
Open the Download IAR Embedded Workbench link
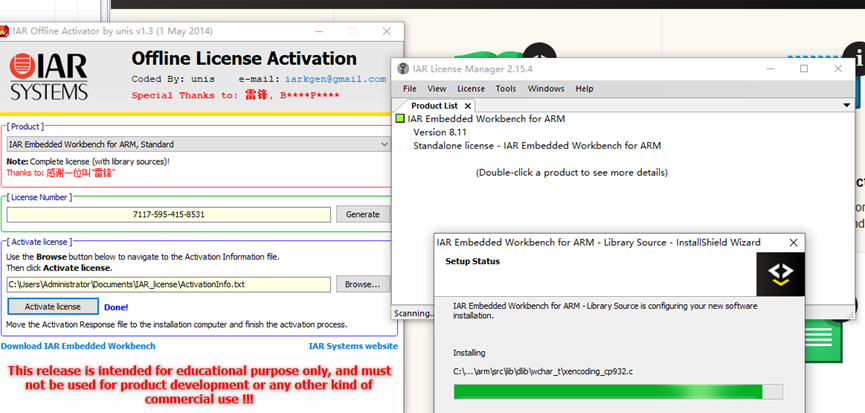(78, 346)
